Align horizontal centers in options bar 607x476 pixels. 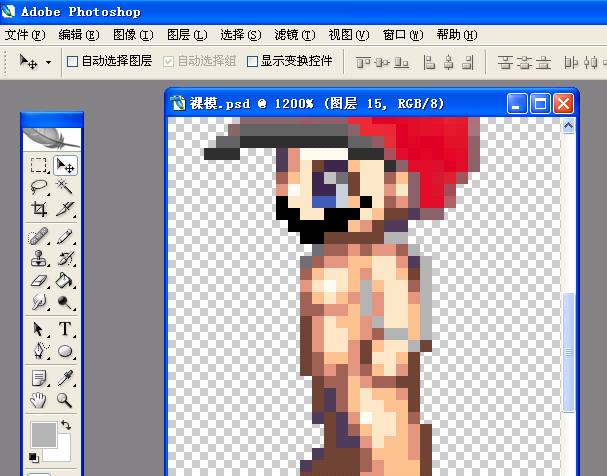(x=448, y=62)
